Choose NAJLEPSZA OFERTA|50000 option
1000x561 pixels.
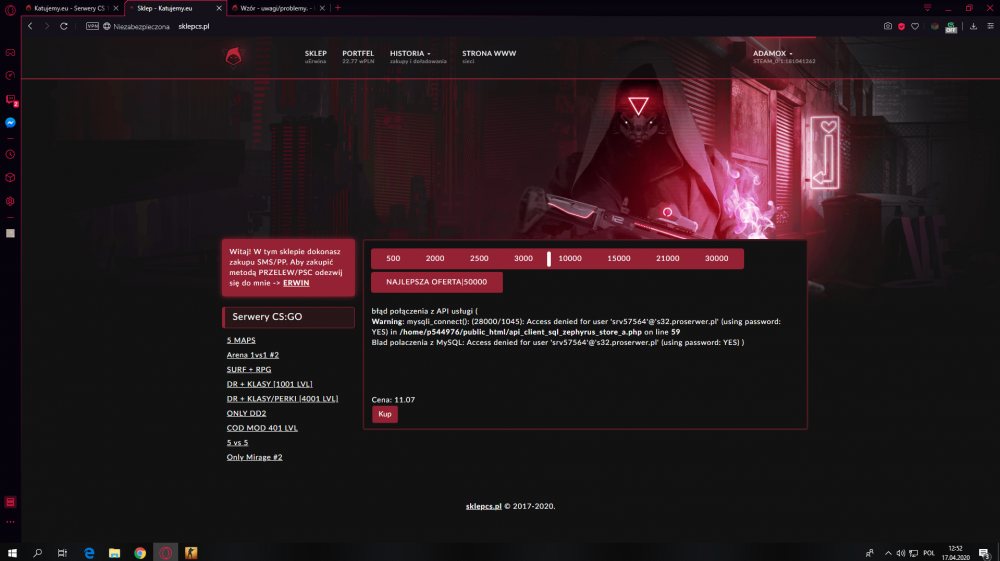tap(437, 282)
